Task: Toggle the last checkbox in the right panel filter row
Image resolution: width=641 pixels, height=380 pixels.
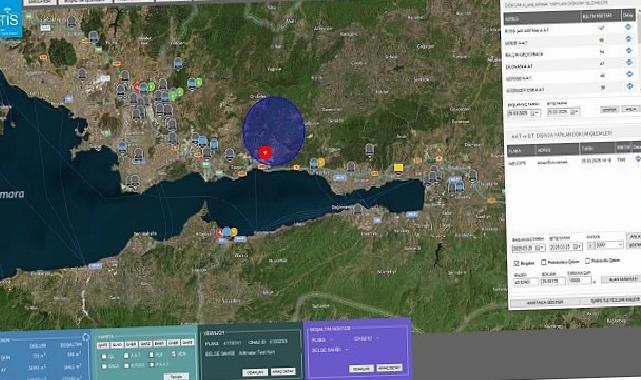Action: (x=587, y=260)
